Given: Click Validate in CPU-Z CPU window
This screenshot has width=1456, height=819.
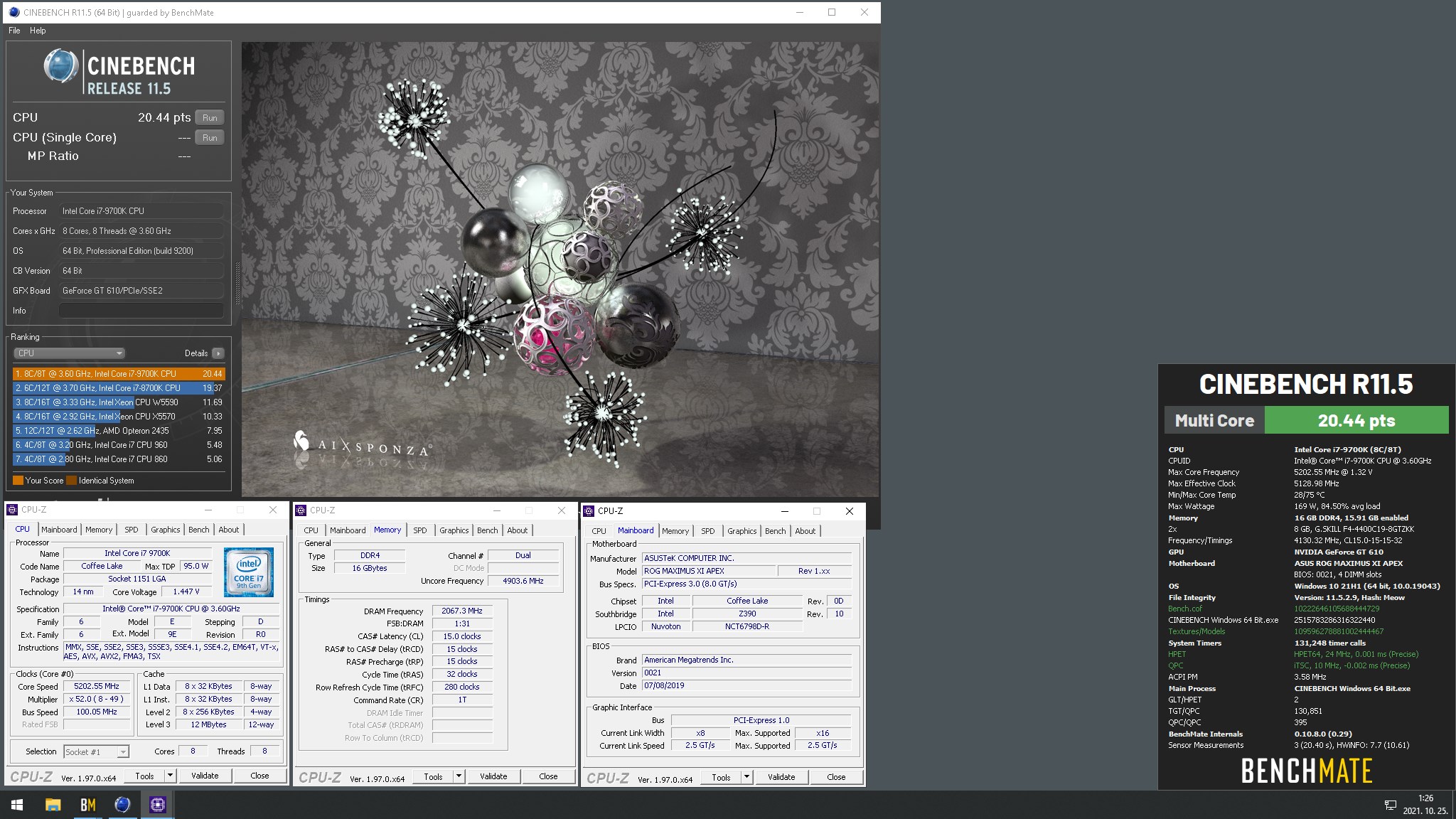Looking at the screenshot, I should 205,776.
